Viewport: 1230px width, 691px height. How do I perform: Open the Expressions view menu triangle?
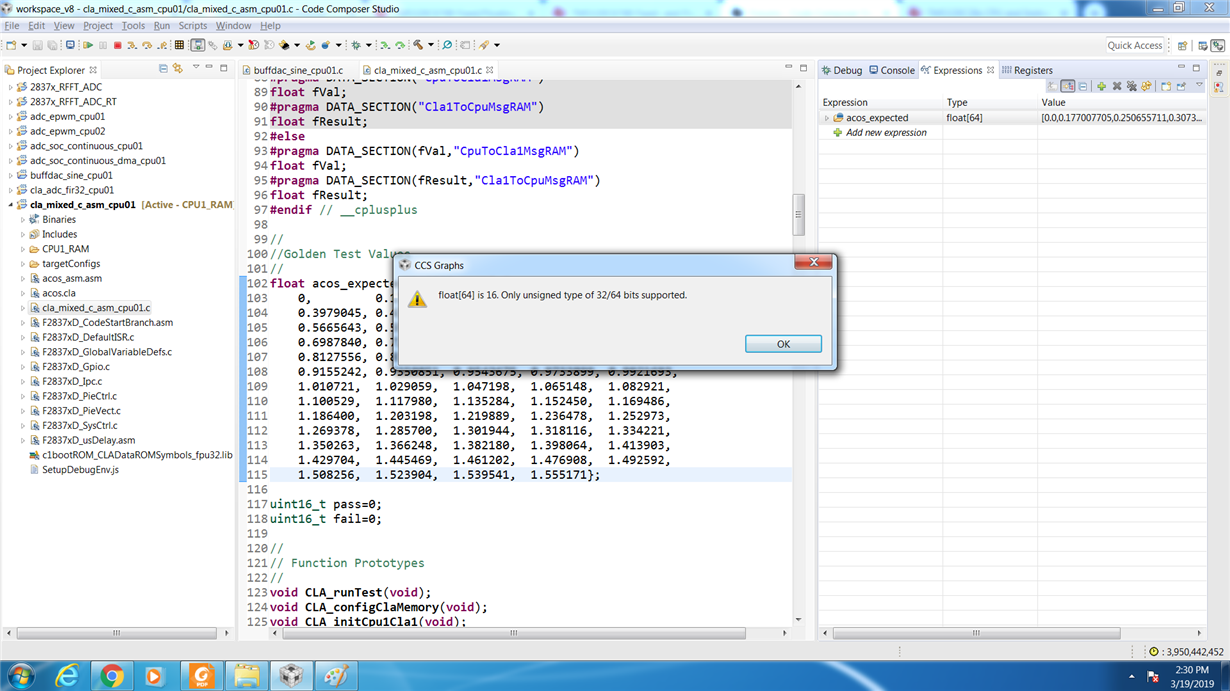(1199, 85)
